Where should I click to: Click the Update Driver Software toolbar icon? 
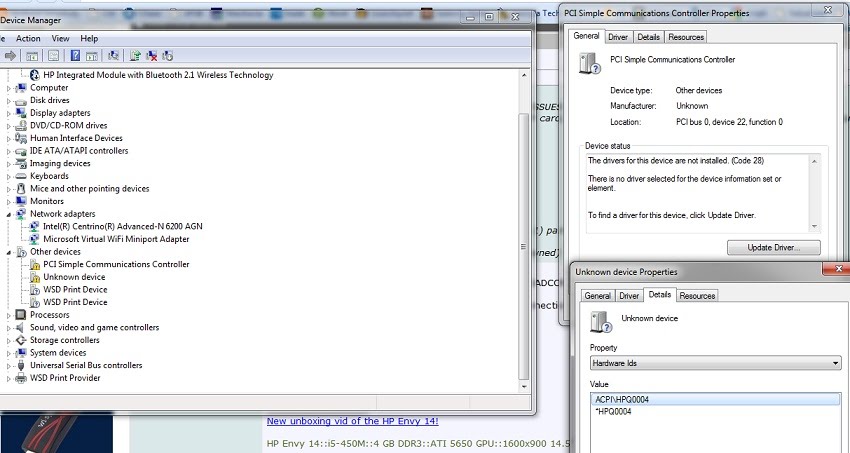[135, 55]
